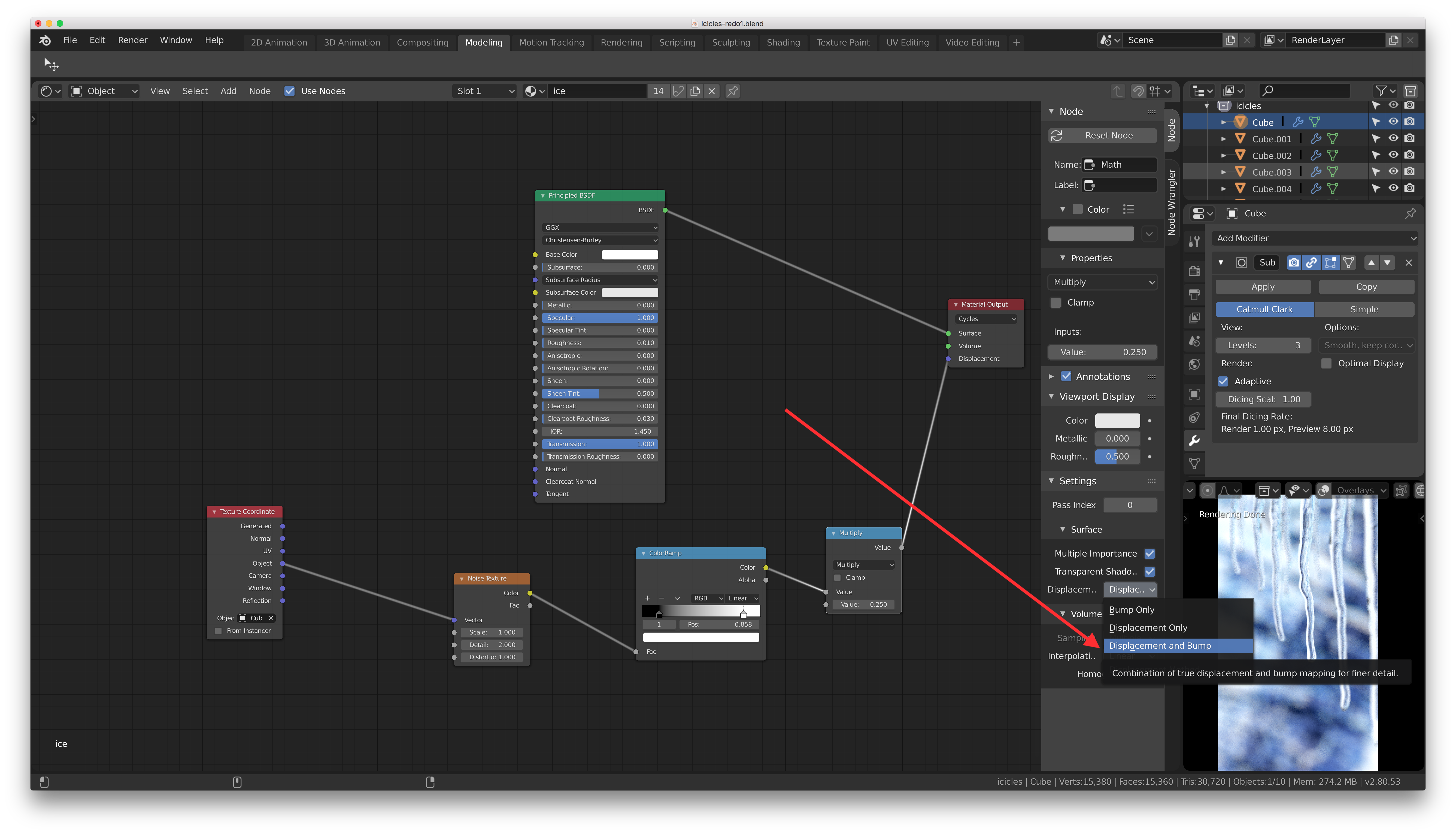Click the Viewport Display Color swatch
The image size is (1456, 834).
point(1117,421)
